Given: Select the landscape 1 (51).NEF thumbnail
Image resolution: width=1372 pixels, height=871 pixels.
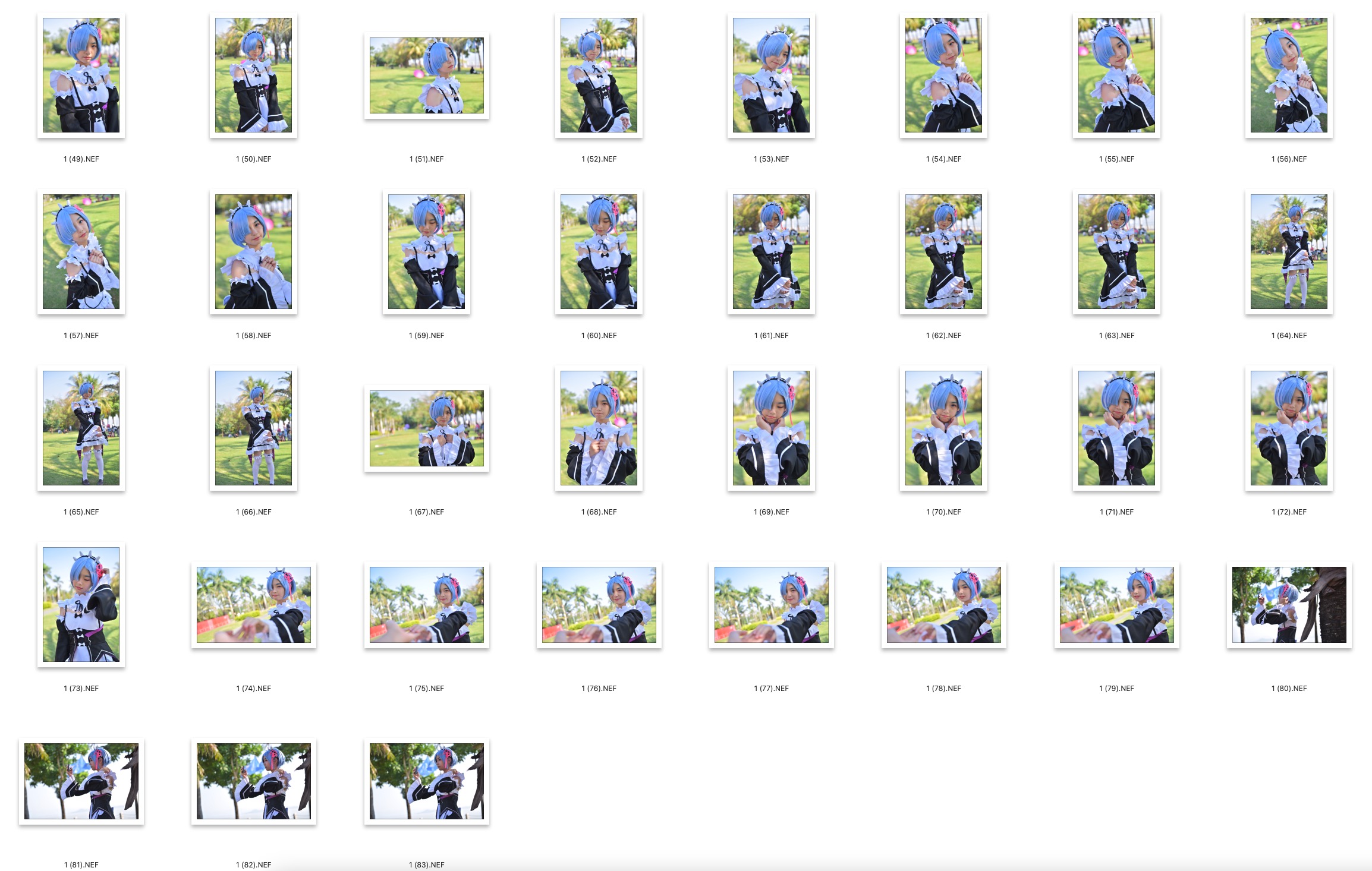Looking at the screenshot, I should pos(426,75).
